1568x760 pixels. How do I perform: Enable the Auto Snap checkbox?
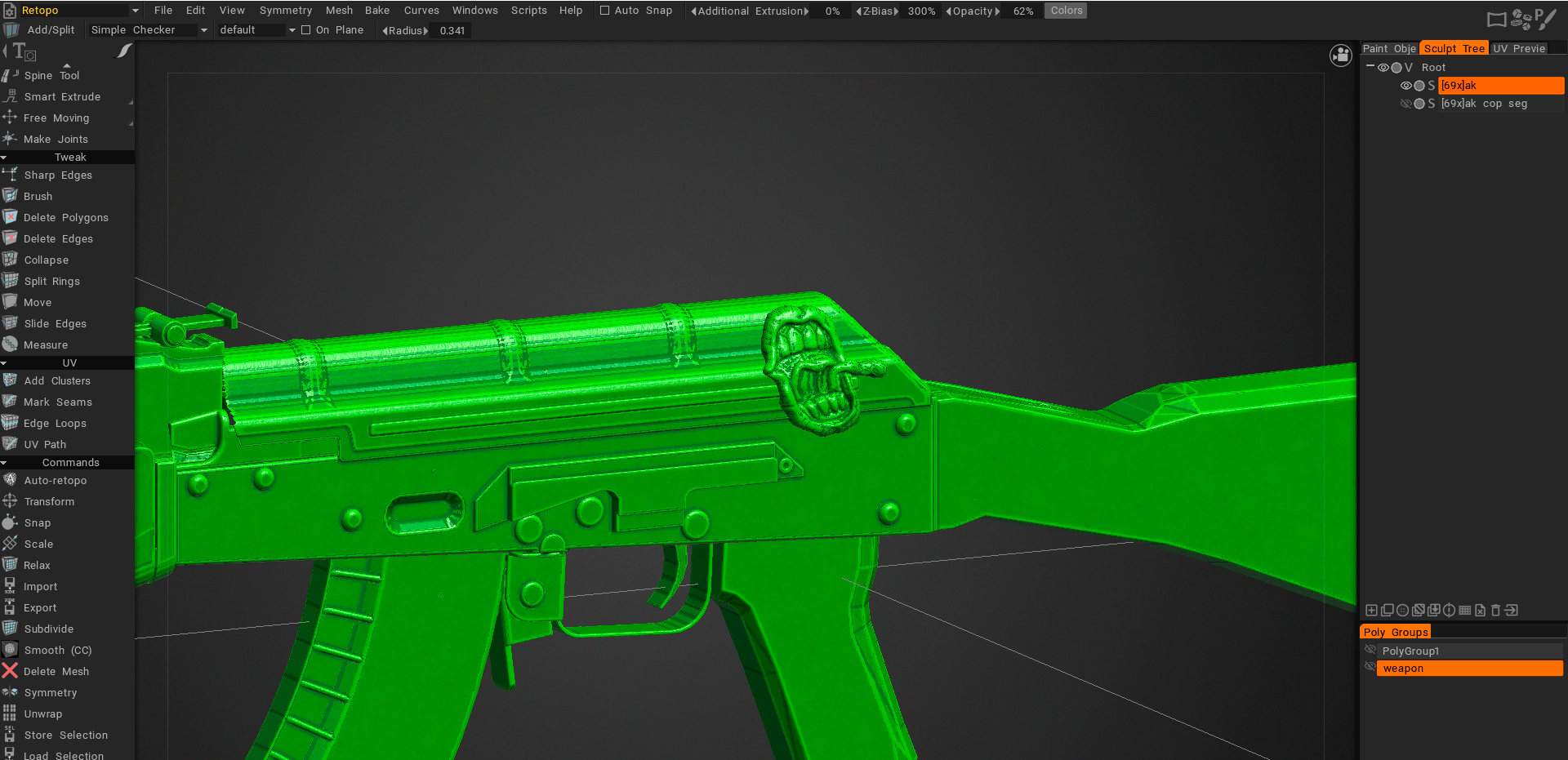(x=605, y=11)
